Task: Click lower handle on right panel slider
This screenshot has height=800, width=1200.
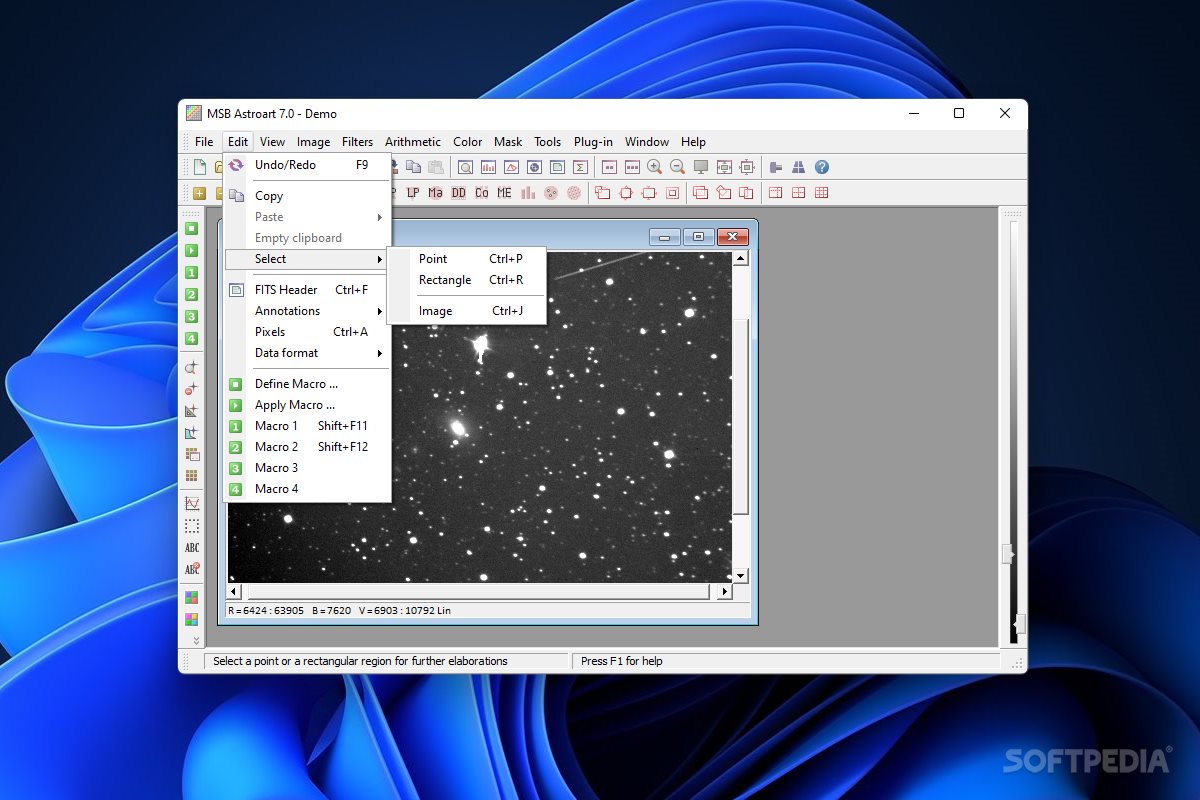Action: coord(1019,625)
